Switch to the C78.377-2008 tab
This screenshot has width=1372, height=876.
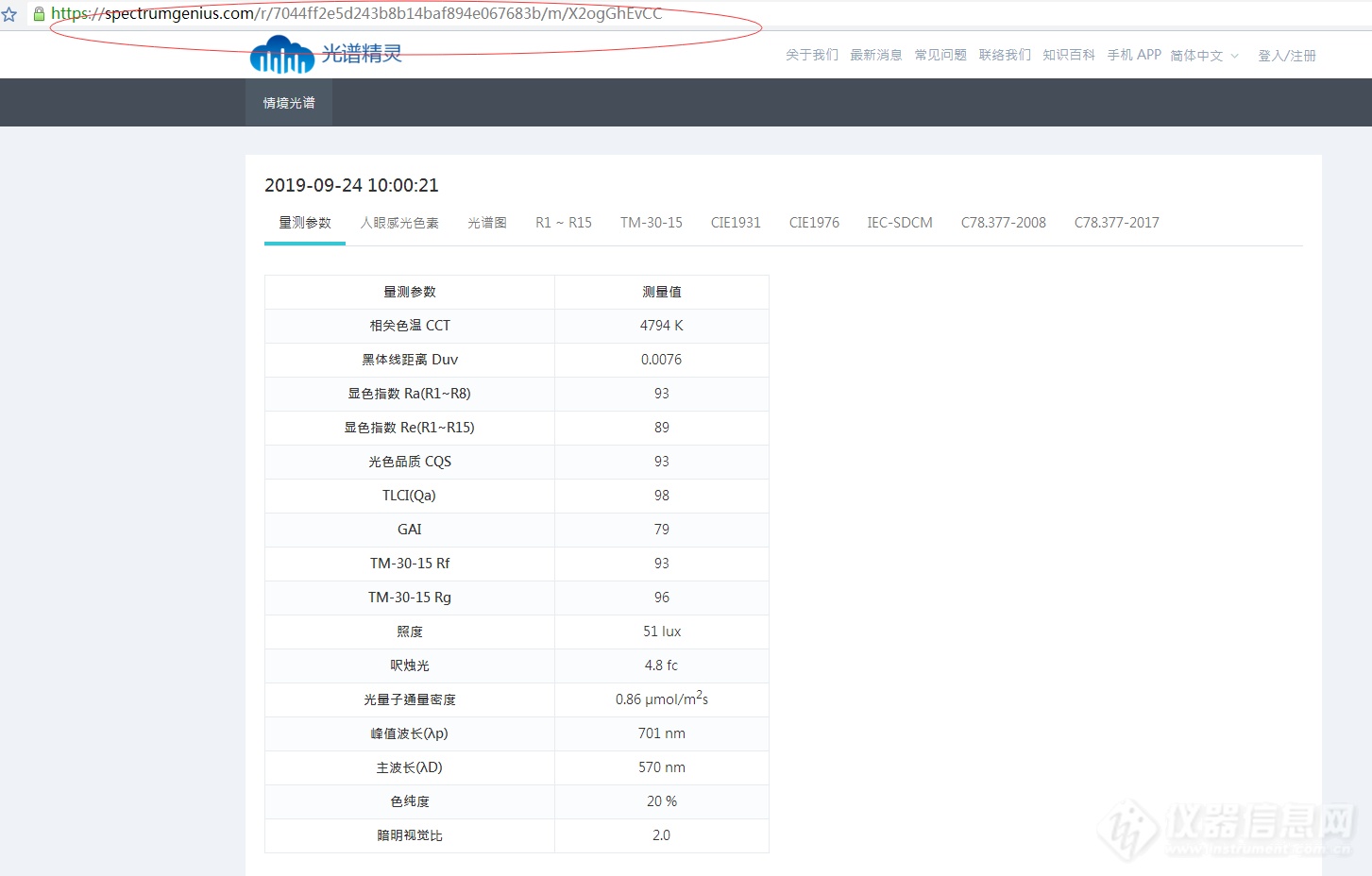point(1004,223)
